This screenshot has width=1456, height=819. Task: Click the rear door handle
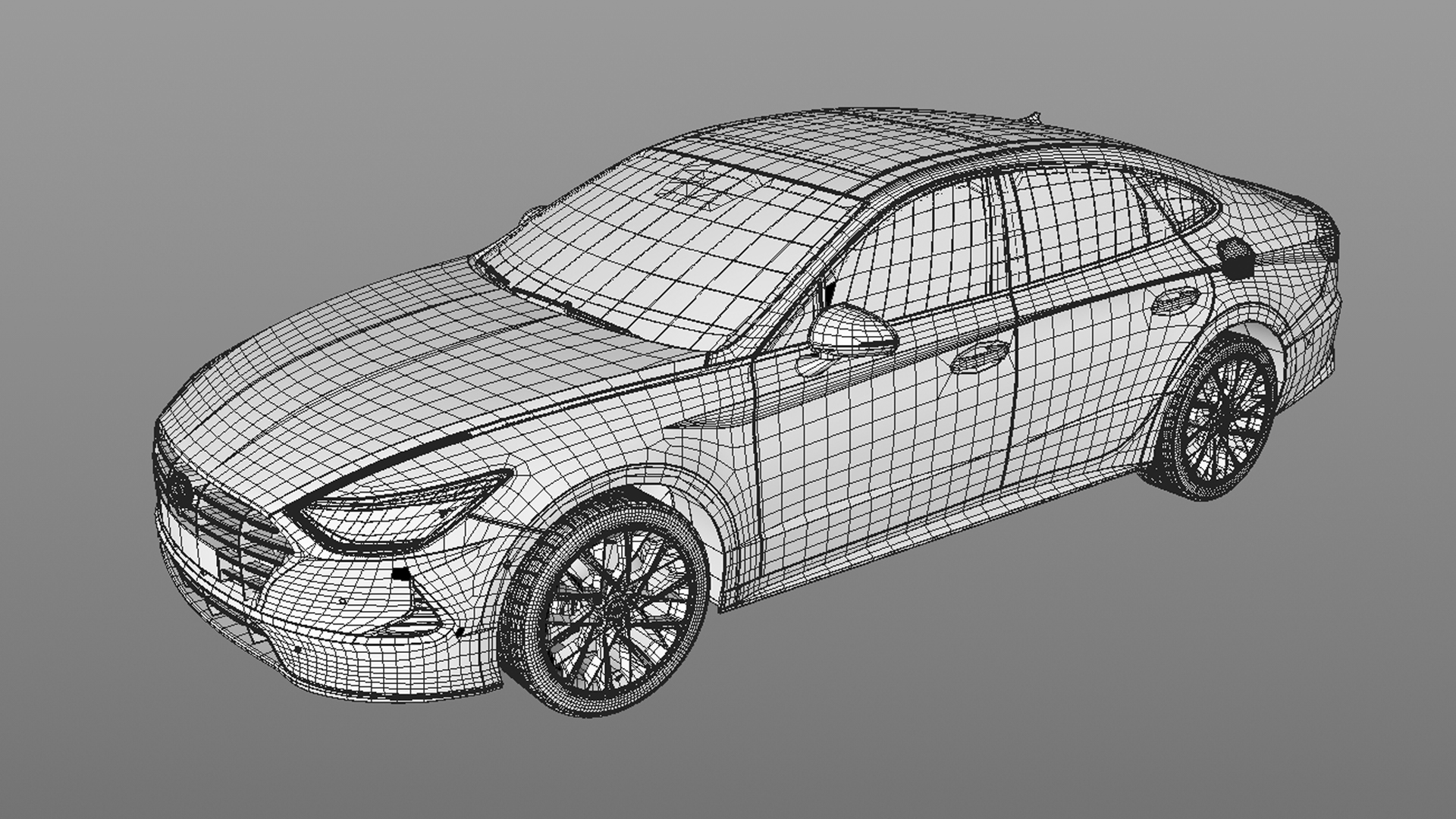coord(1175,301)
